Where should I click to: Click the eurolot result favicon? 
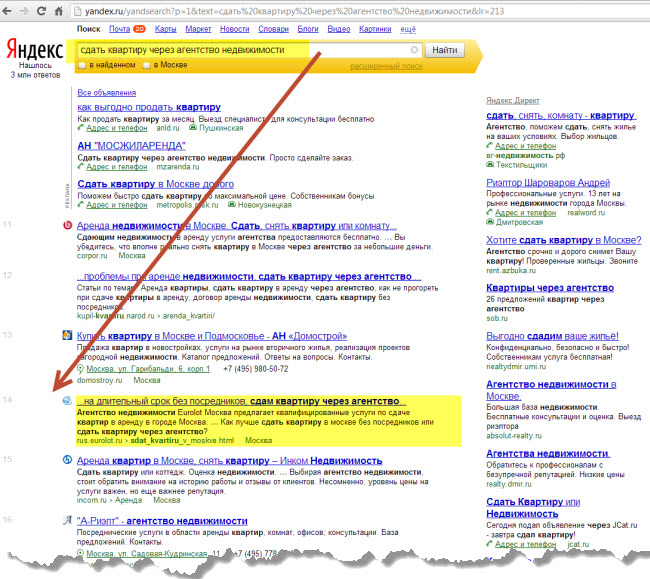67,400
